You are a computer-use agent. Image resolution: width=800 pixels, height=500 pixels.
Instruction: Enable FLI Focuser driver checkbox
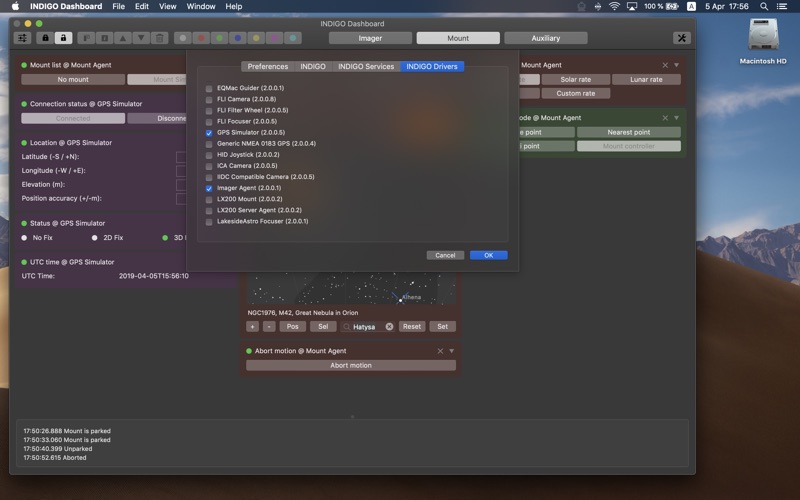209,122
